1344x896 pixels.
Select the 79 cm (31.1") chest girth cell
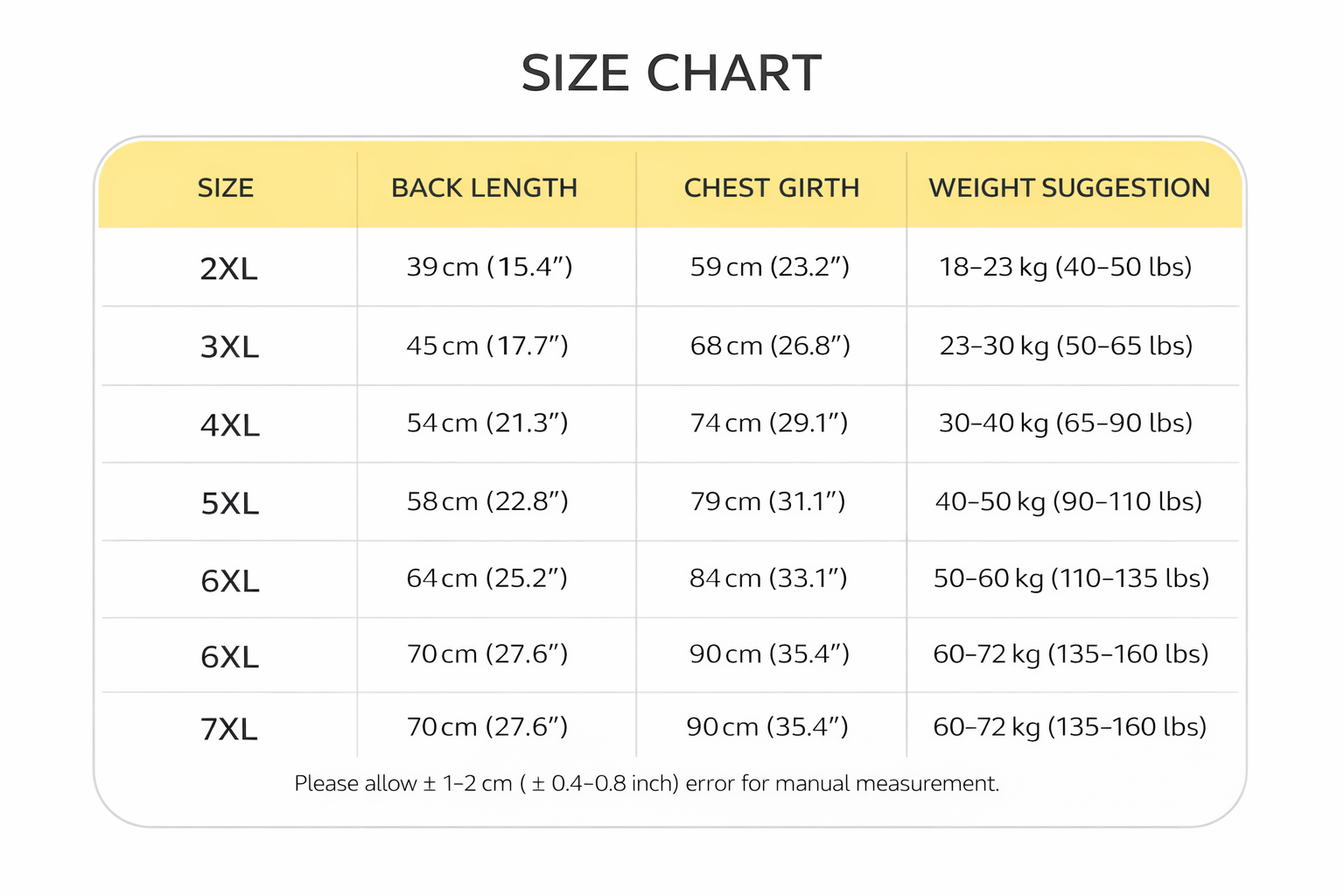(767, 501)
